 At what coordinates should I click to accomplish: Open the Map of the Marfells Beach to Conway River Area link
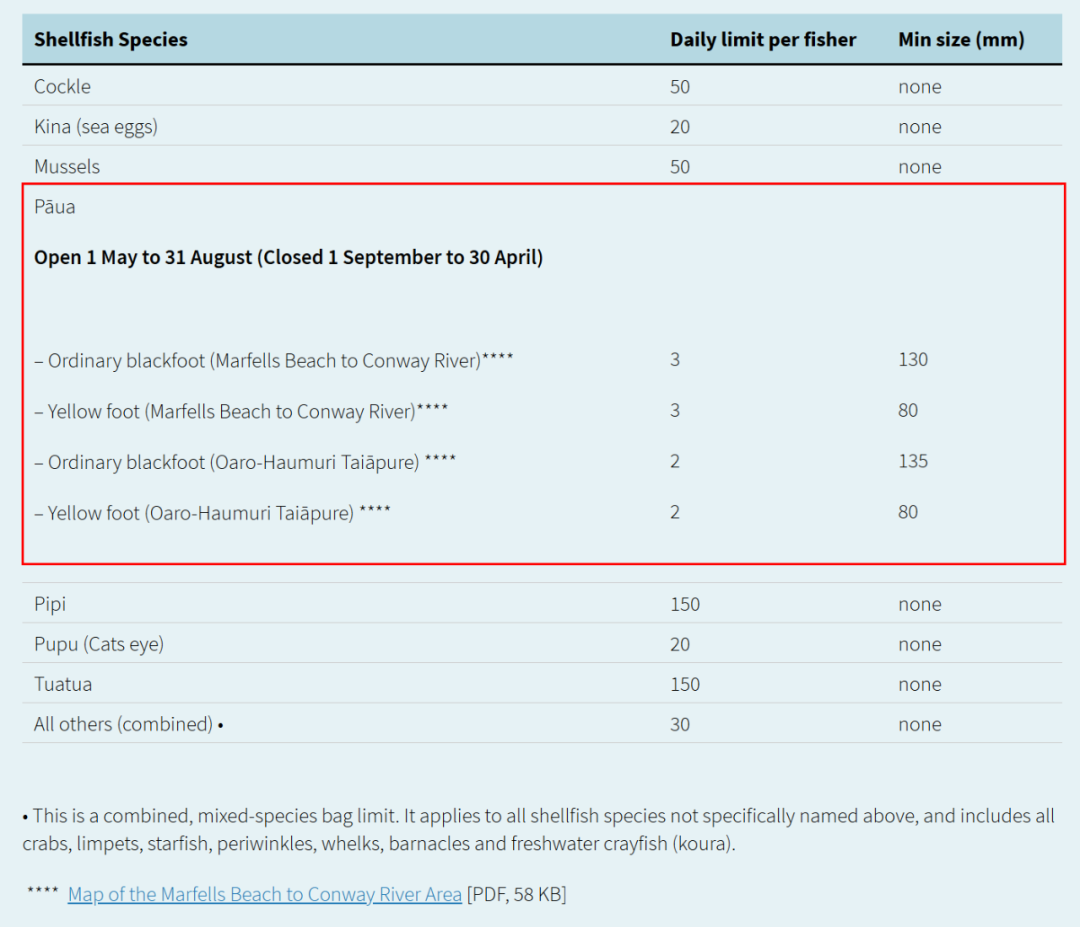click(264, 894)
